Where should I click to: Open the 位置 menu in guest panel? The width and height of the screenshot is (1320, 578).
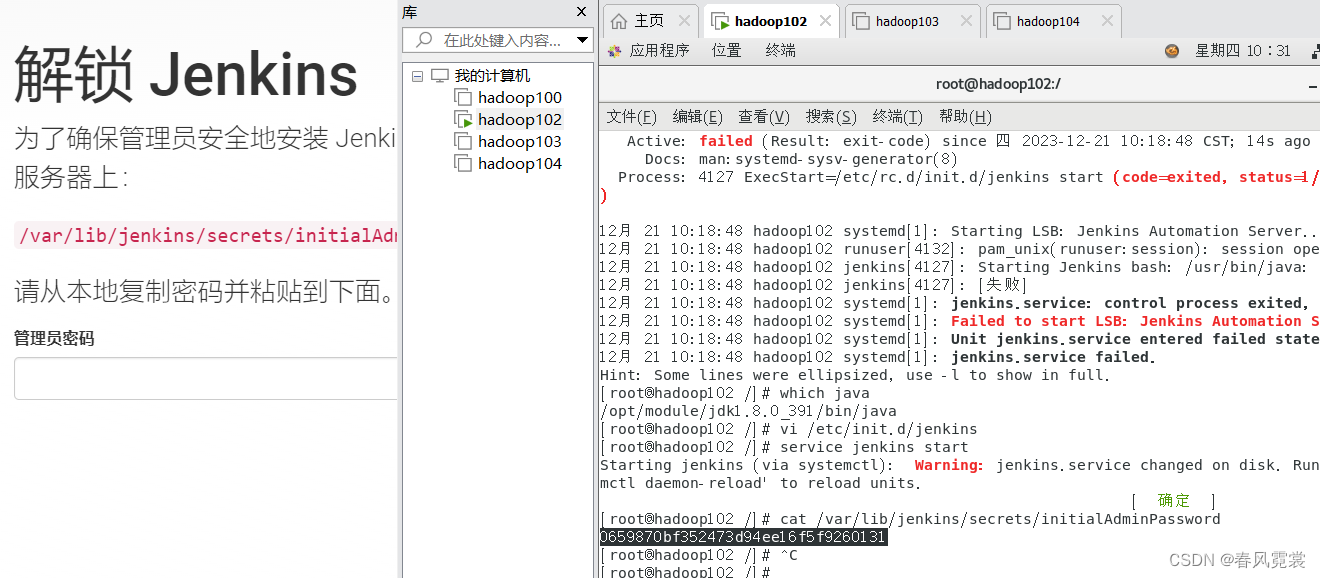727,50
